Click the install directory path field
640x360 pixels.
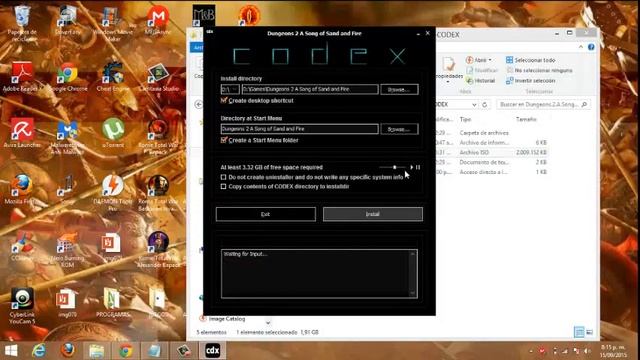tap(310, 89)
